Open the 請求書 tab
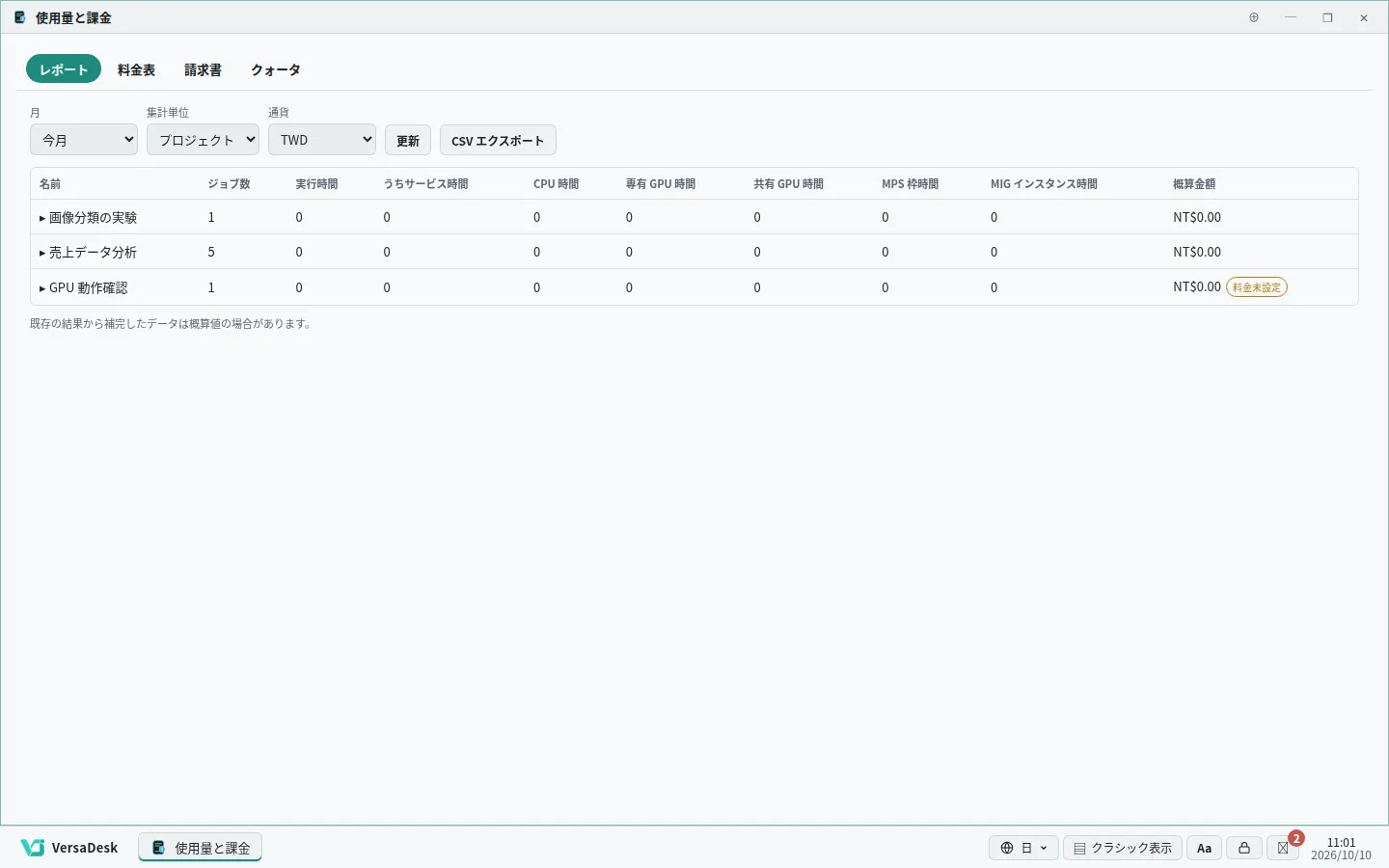 tap(203, 69)
